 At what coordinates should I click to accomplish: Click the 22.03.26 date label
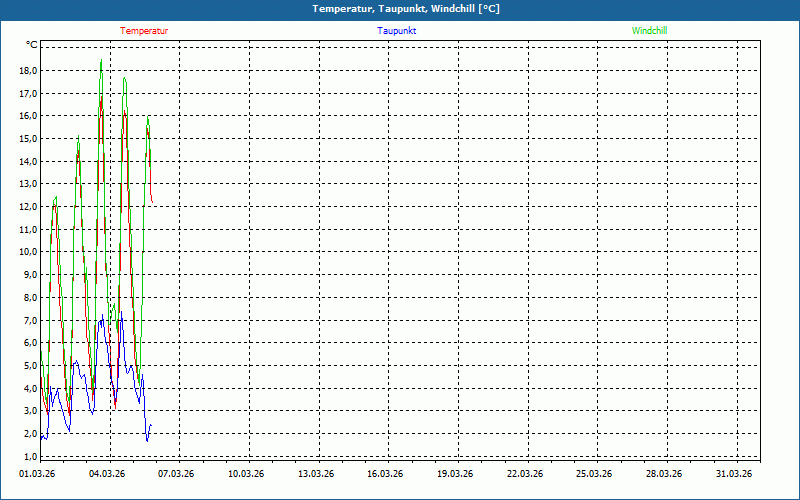[x=525, y=474]
